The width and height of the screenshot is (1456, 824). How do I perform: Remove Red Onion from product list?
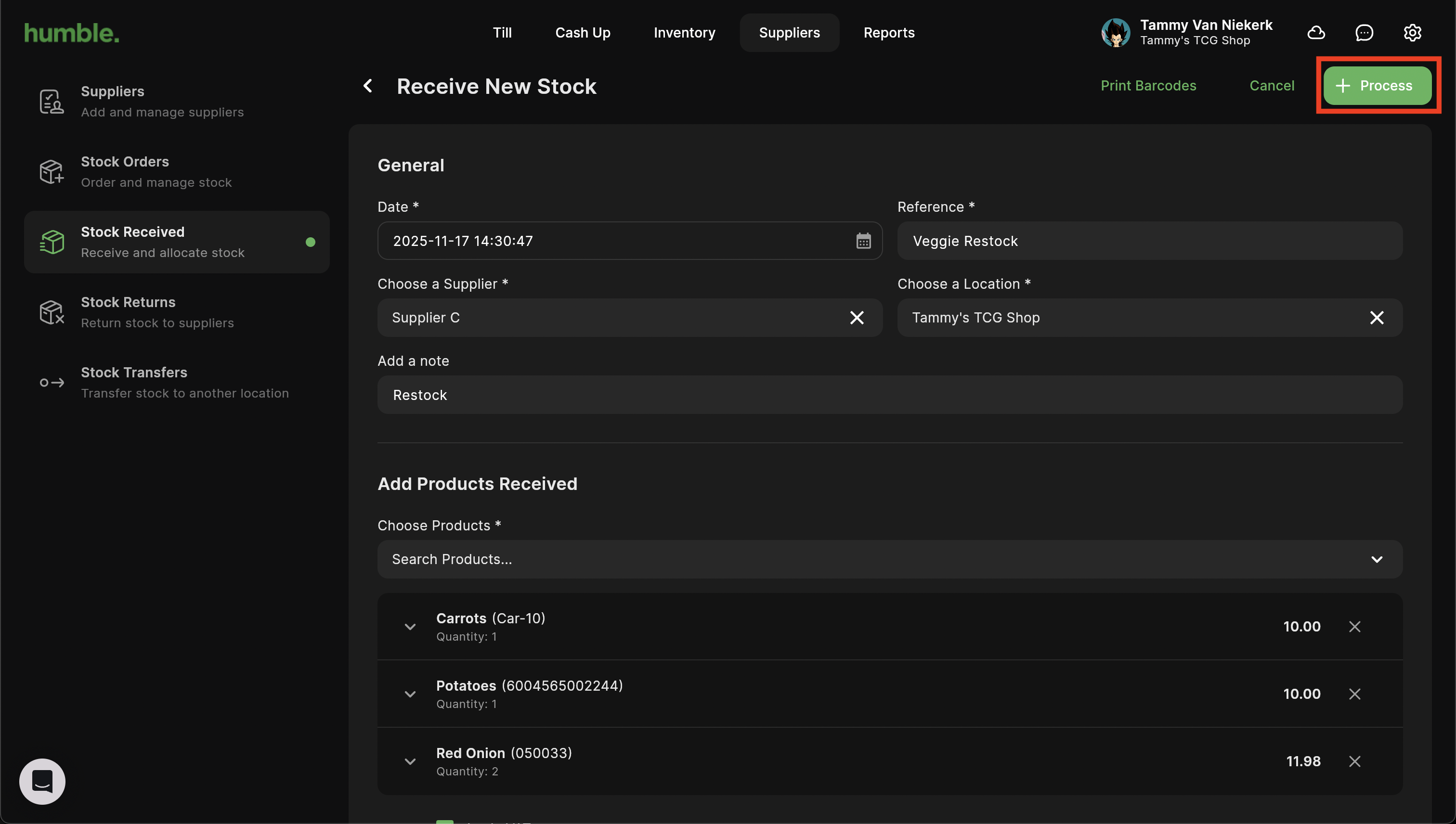(x=1354, y=761)
